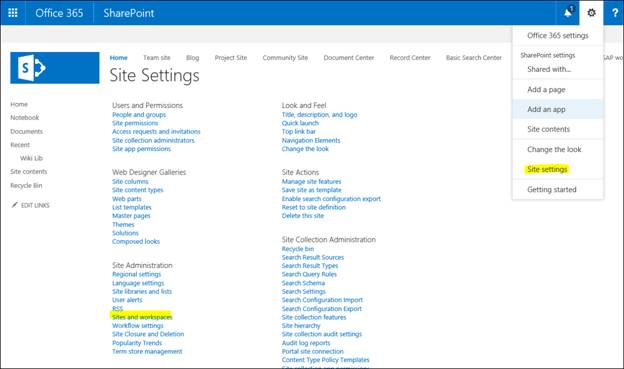Open Access requests and invitations

pyautogui.click(x=156, y=132)
